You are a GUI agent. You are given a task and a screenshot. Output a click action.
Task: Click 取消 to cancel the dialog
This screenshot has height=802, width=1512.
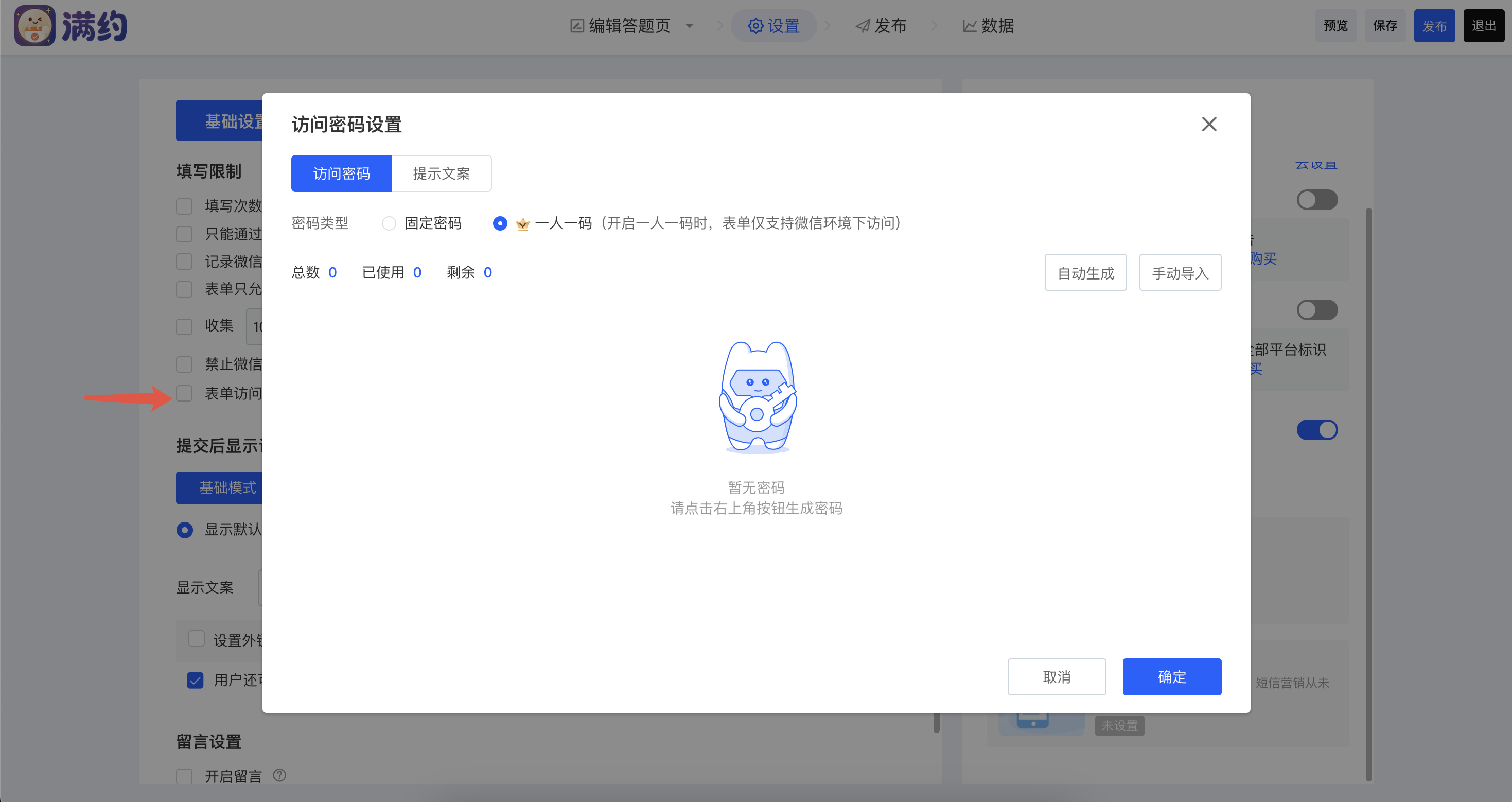pyautogui.click(x=1056, y=676)
